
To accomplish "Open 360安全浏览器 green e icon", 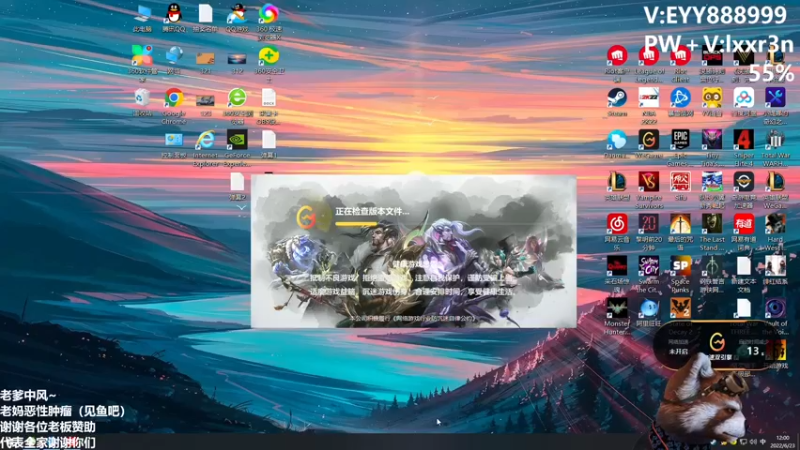I will 237,97.
